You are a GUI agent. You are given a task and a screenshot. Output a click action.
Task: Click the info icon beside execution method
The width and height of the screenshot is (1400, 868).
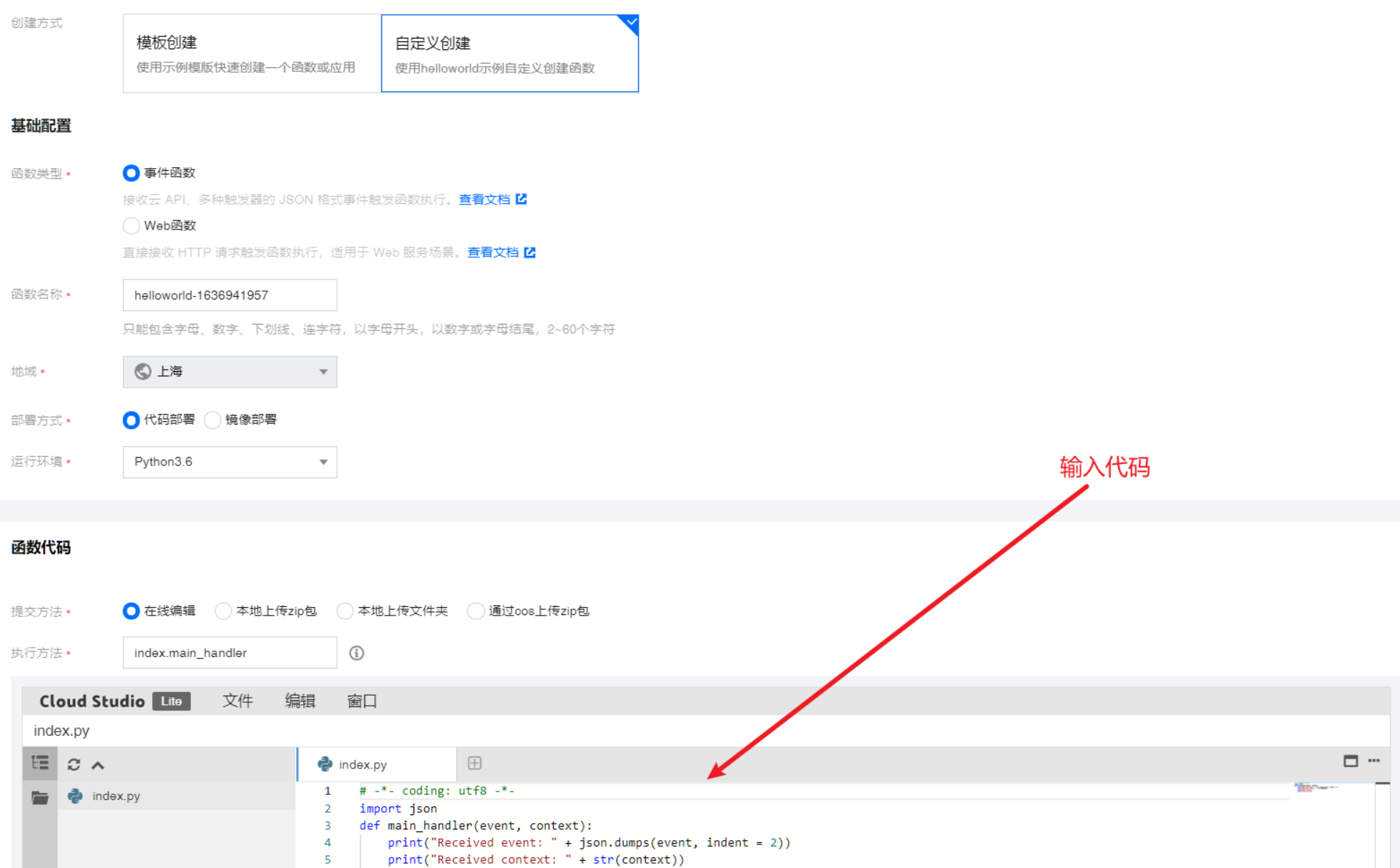[x=356, y=653]
